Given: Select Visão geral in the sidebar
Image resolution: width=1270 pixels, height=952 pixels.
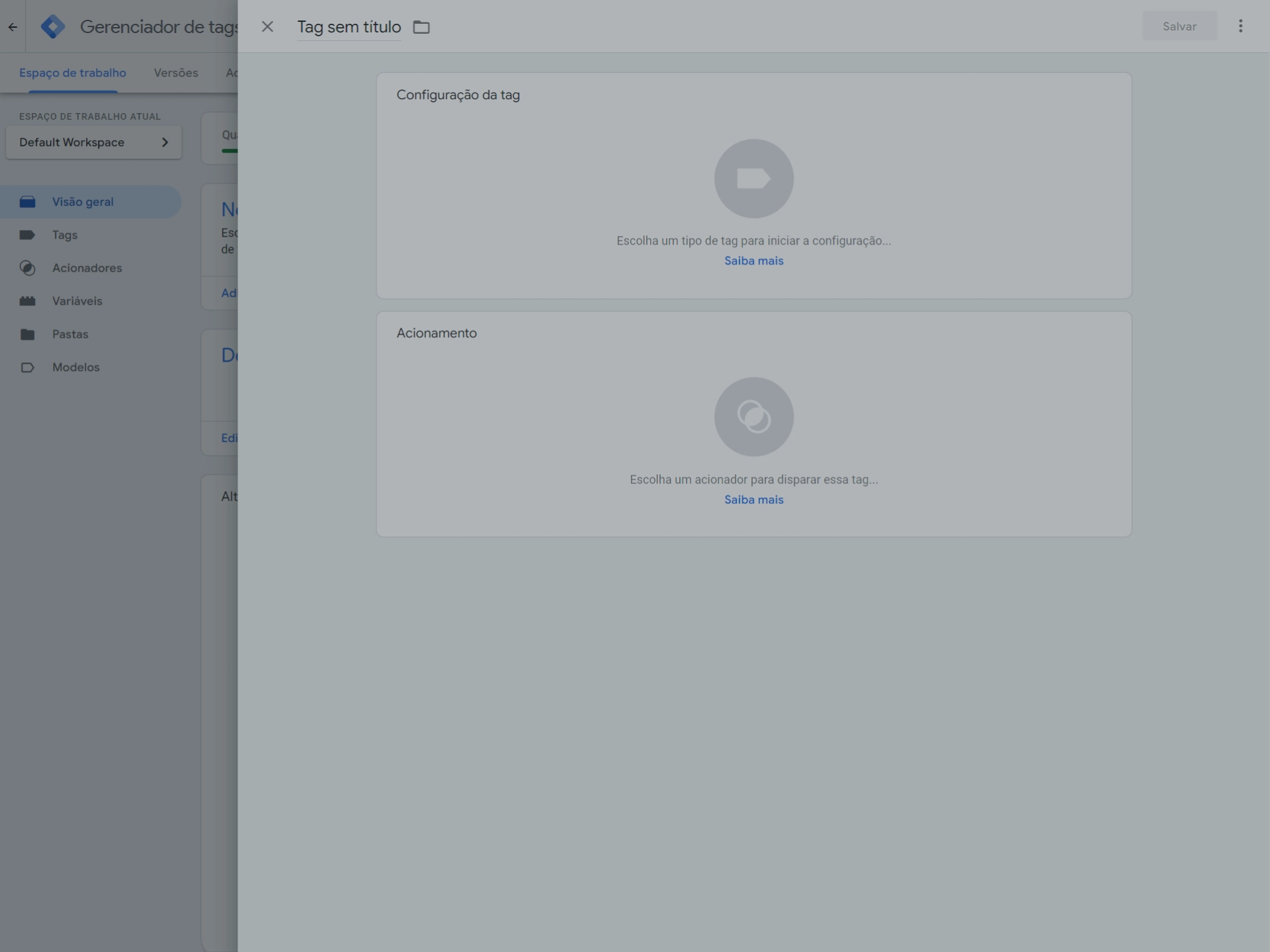Looking at the screenshot, I should (x=83, y=202).
